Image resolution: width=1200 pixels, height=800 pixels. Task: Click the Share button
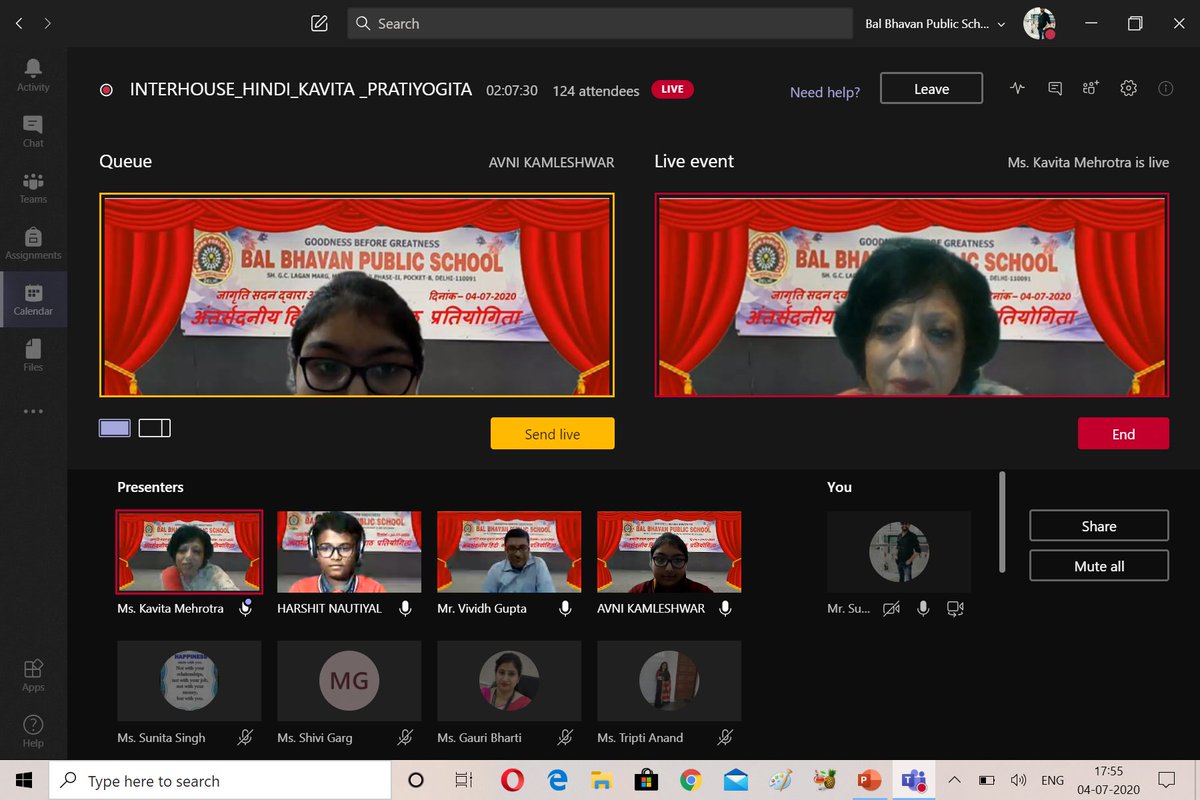click(x=1099, y=526)
